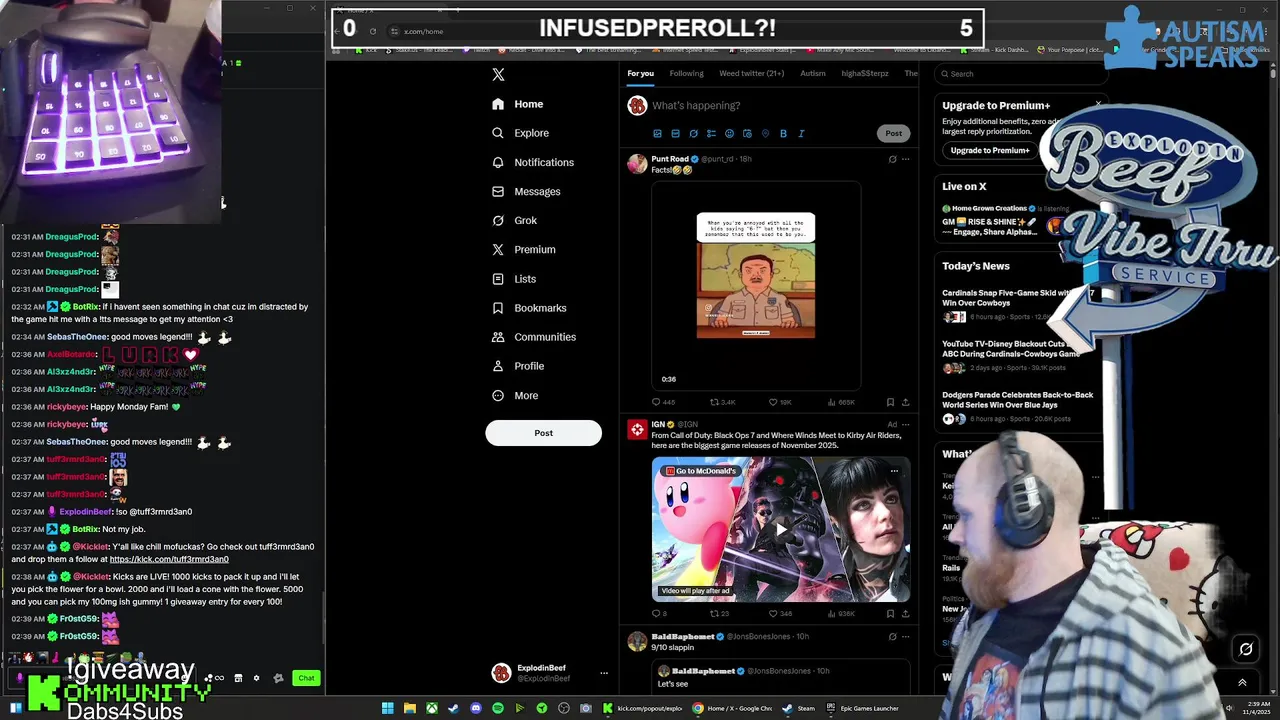Open Windows Start button on taskbar
The image size is (1280, 720).
click(388, 708)
